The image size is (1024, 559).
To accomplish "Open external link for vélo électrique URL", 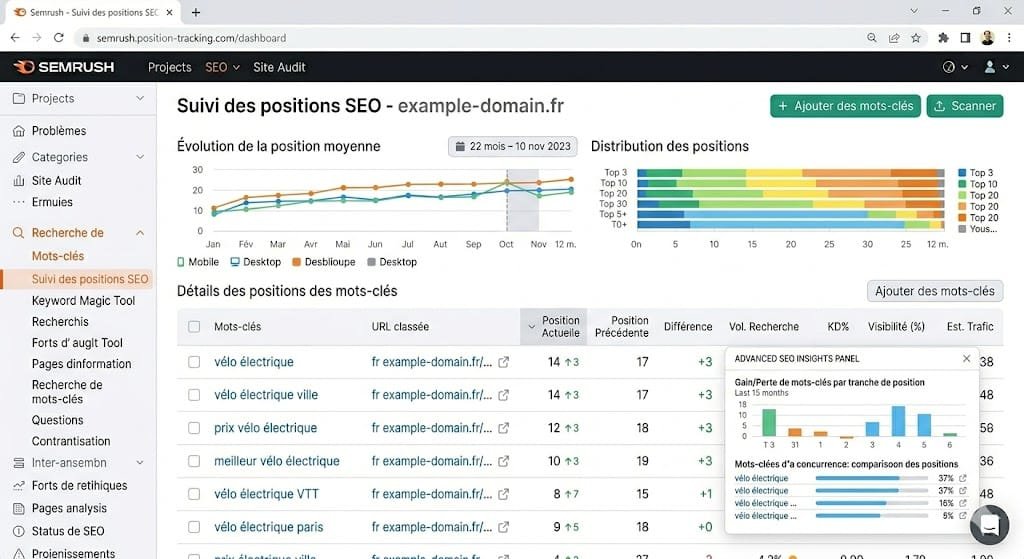I will (x=504, y=362).
